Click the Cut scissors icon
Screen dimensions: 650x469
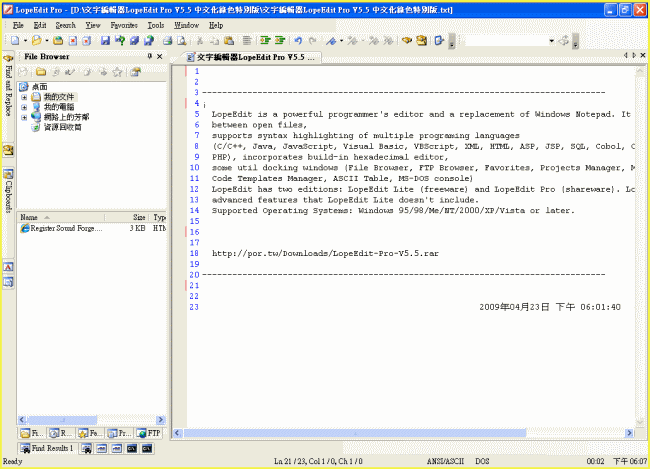(x=200, y=41)
